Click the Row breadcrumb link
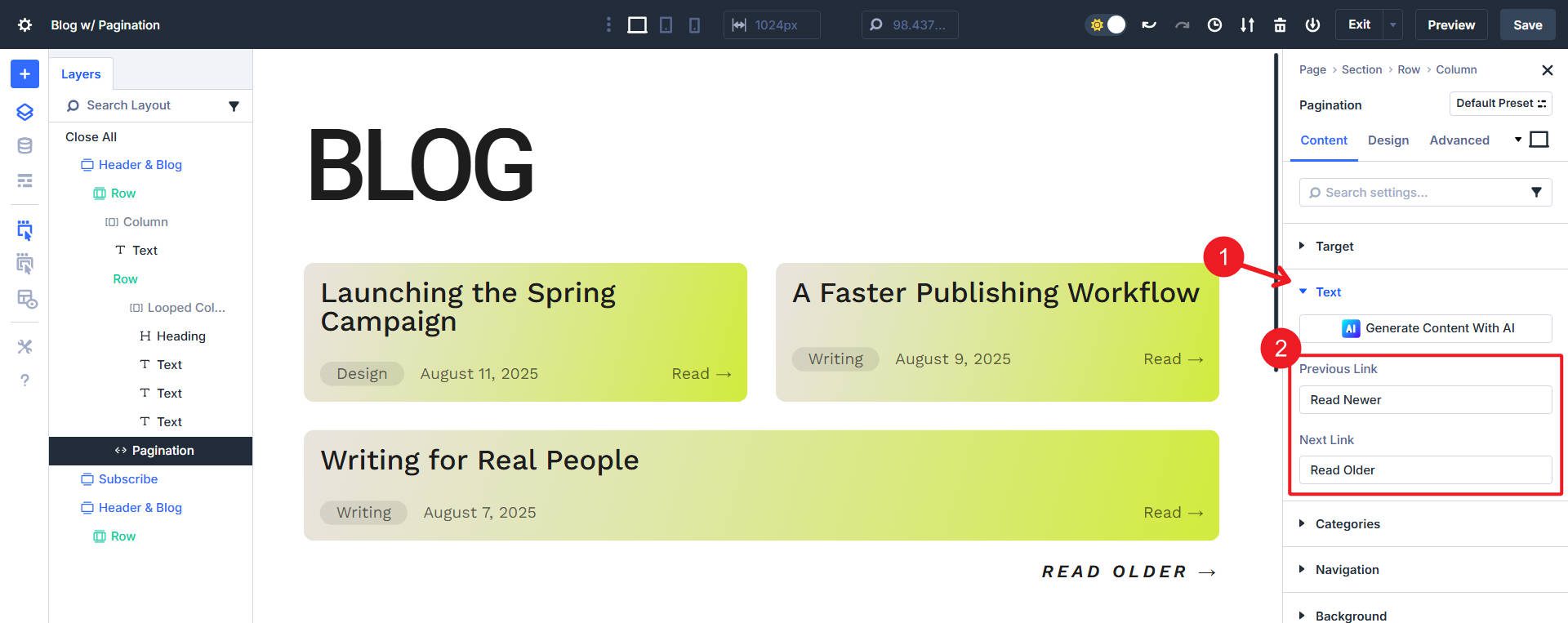 click(x=1409, y=69)
